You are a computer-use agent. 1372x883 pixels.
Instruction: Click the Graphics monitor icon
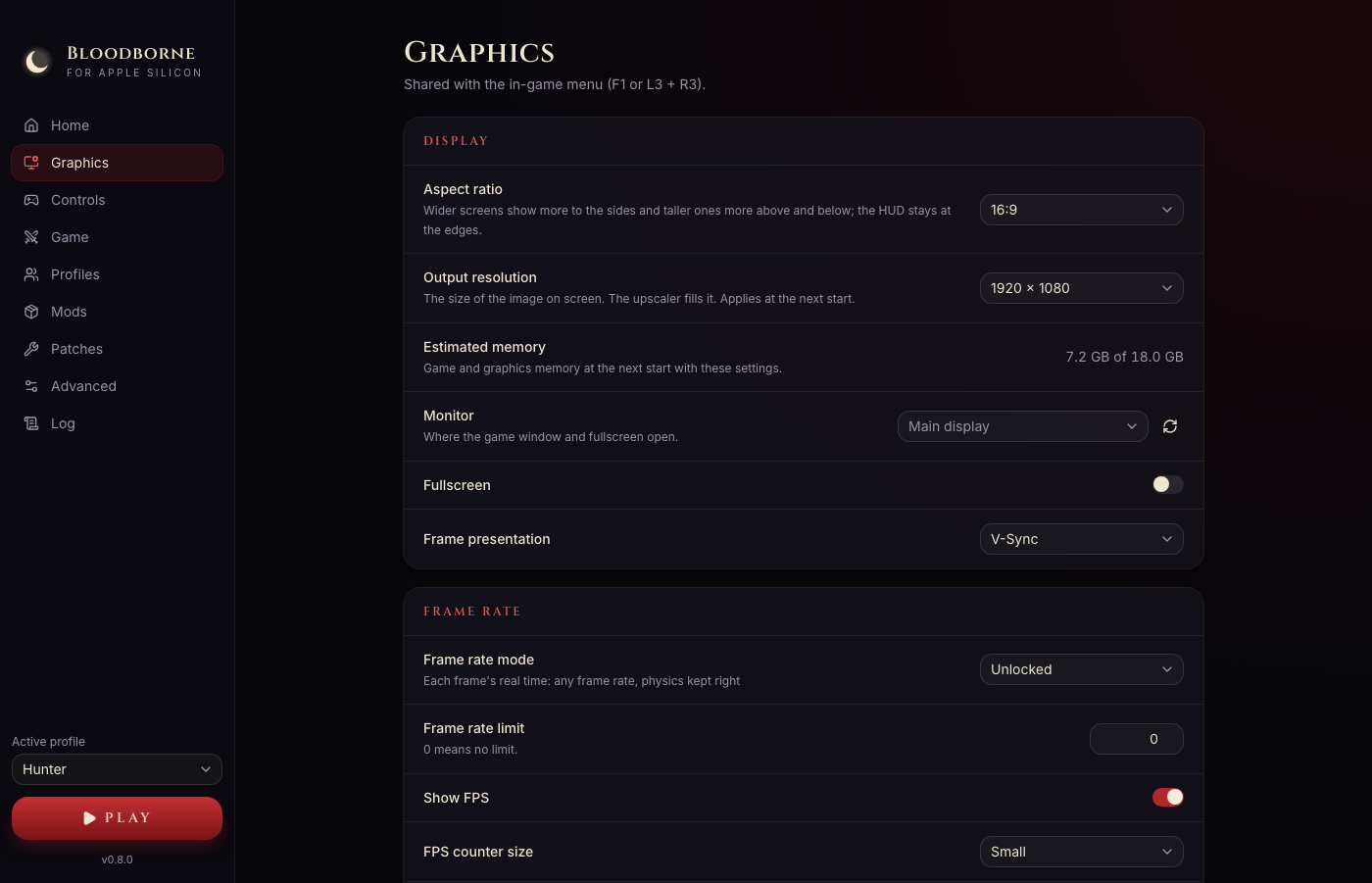[x=31, y=163]
